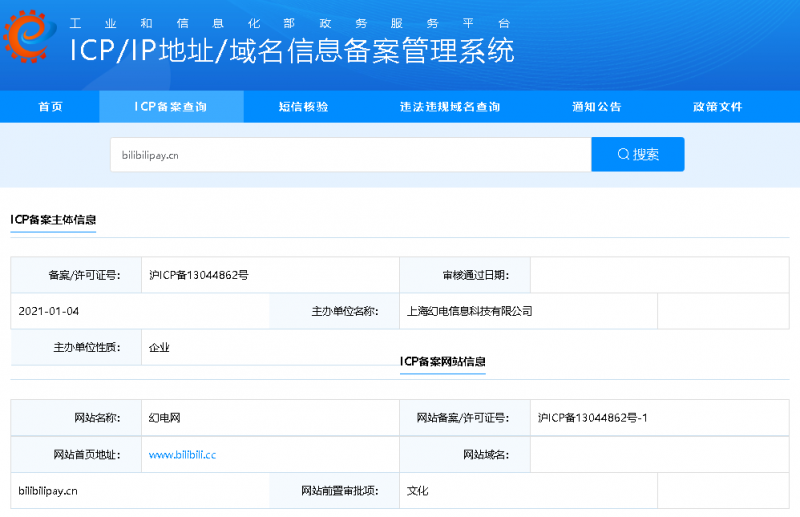
Task: Open the 政策文件 tab
Action: click(717, 107)
